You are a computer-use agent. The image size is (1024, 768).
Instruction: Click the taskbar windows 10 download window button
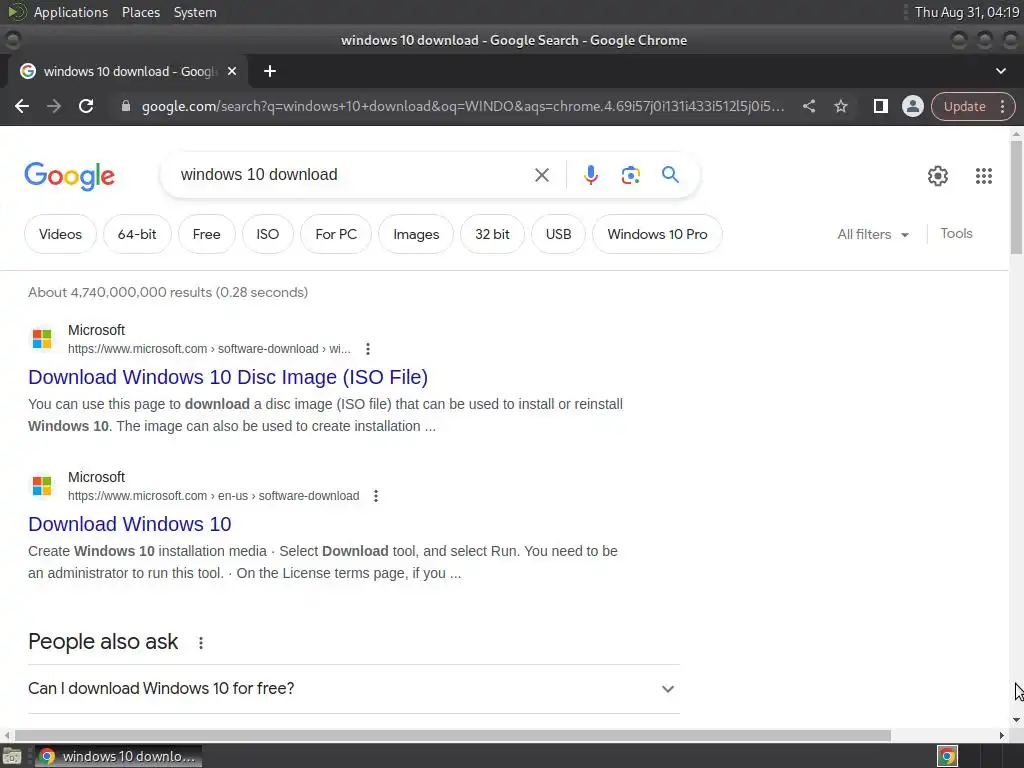point(118,756)
